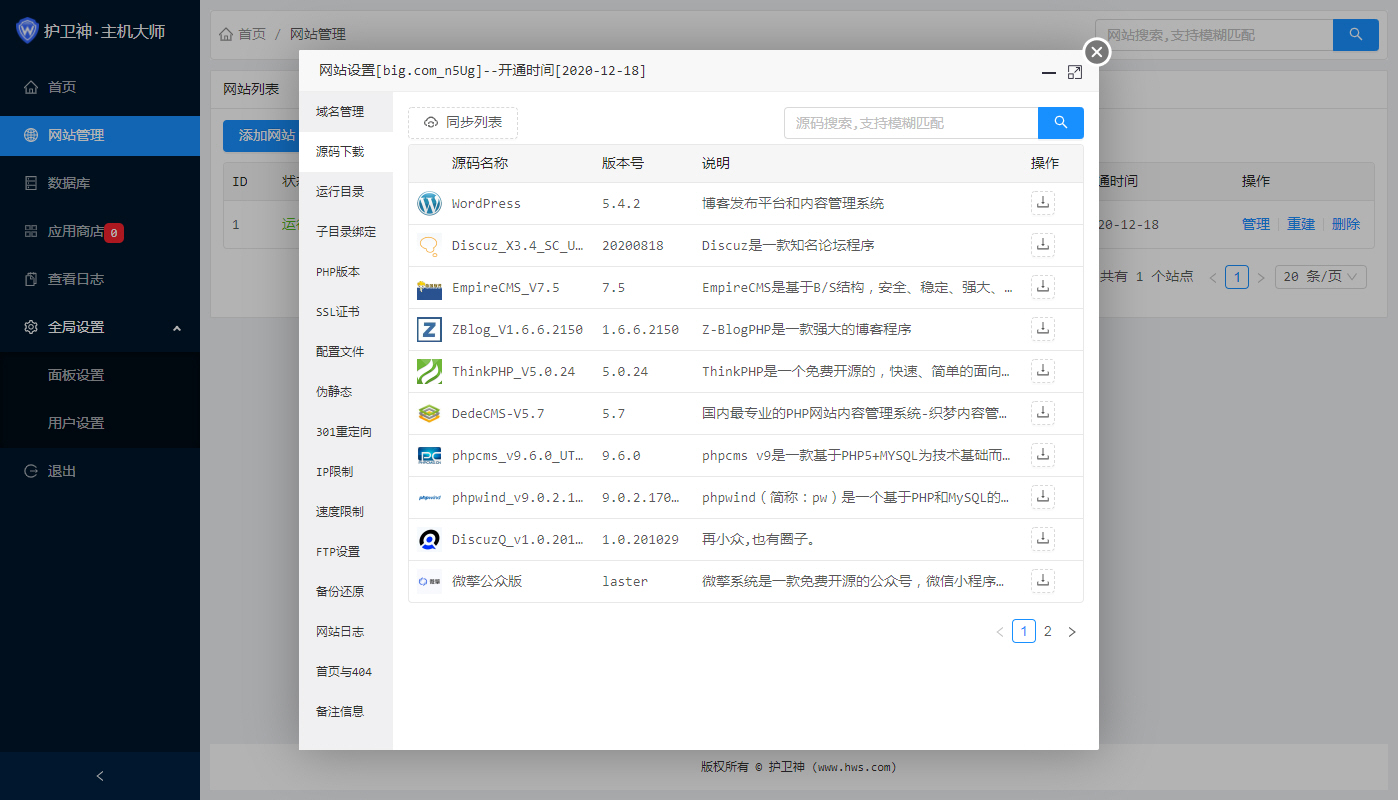Open 应用商店 in the left sidebar
The width and height of the screenshot is (1398, 800).
[x=100, y=231]
